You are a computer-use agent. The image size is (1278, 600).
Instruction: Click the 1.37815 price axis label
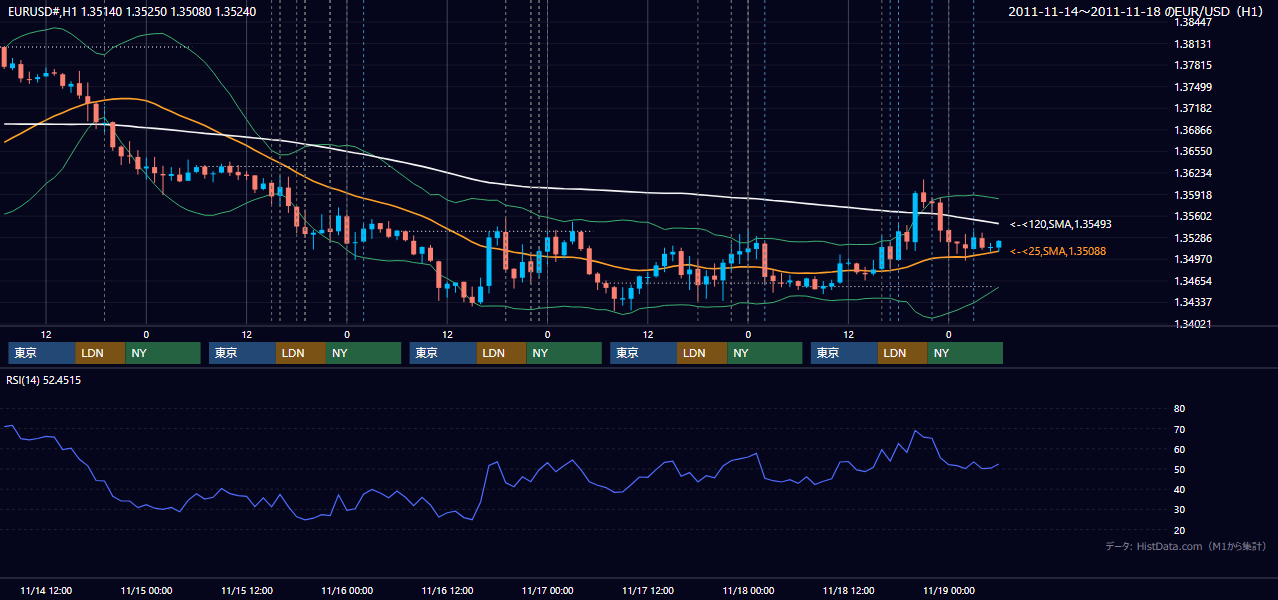click(x=1193, y=65)
